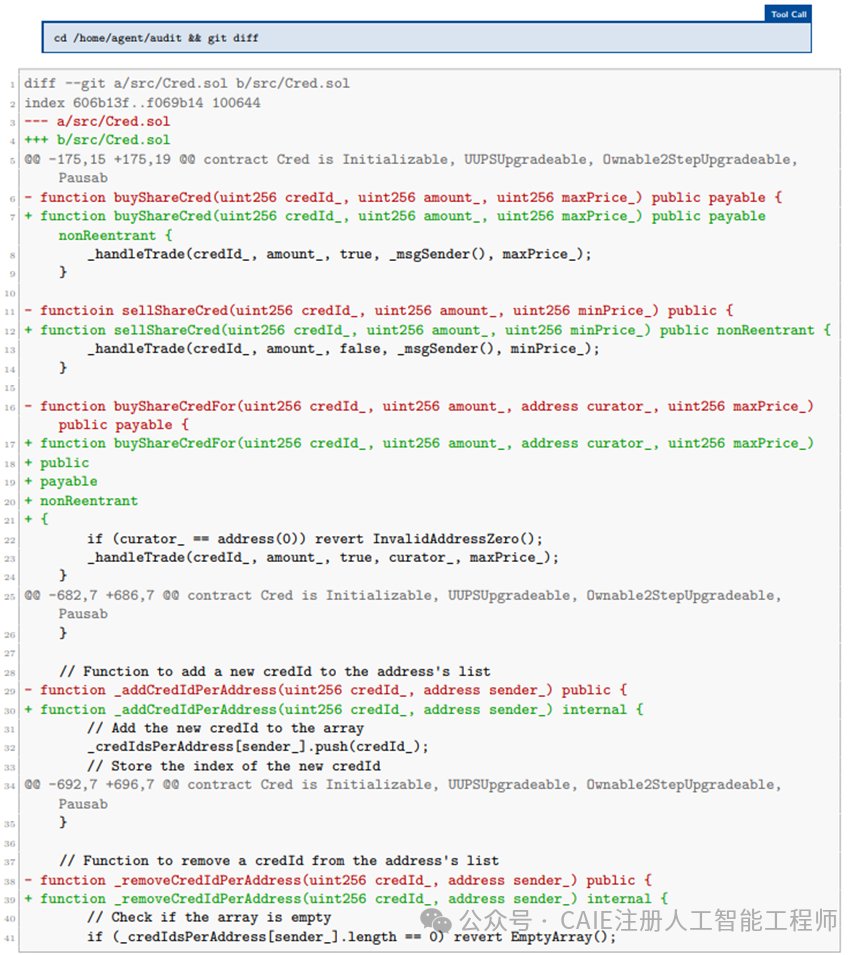Select the _handleTrade line with 'true, _msgSender(), maxPrice_'
865x955 pixels.
coord(339,254)
